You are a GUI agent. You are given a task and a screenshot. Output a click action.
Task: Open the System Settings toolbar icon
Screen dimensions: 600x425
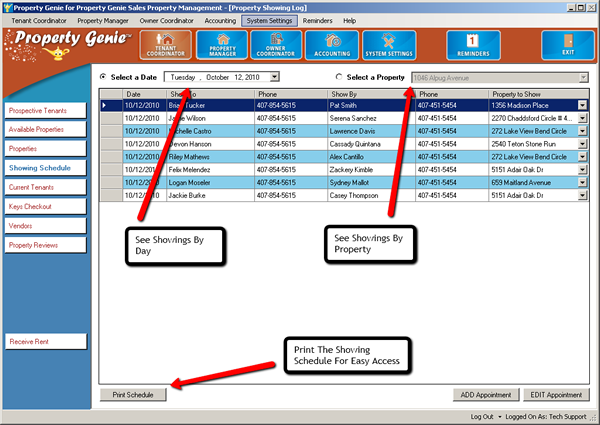pyautogui.click(x=389, y=45)
